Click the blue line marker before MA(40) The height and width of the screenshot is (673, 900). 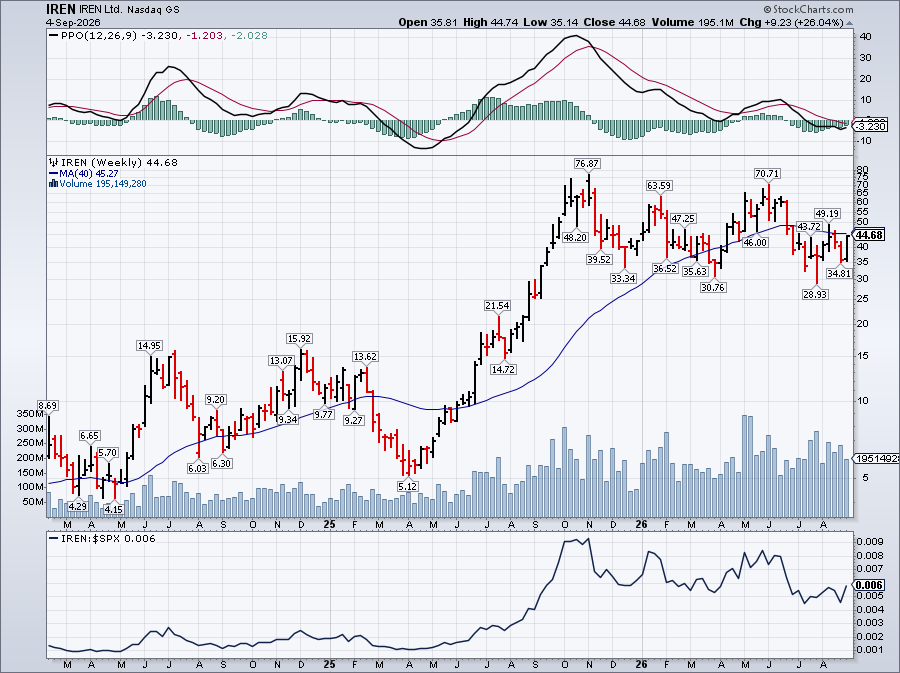pos(54,173)
